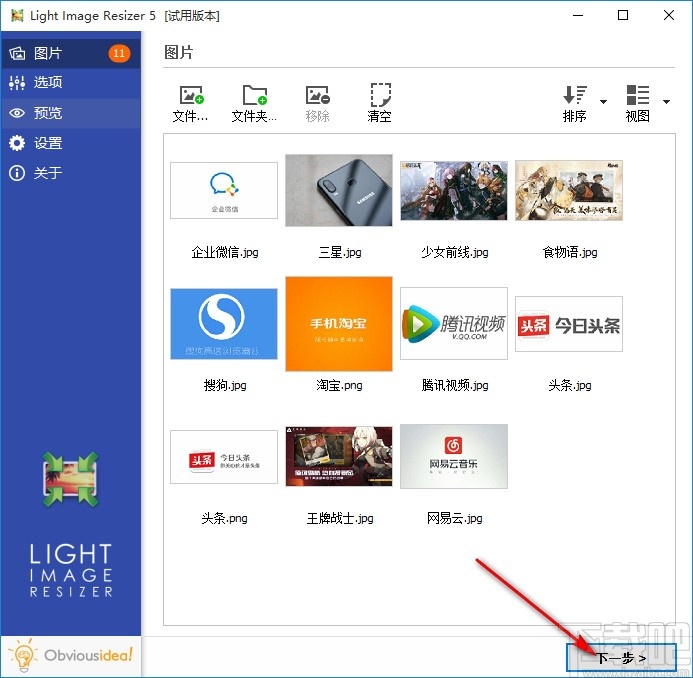The image size is (693, 678).
Task: Select the 少女前线.jpg thumbnail
Action: pos(454,190)
